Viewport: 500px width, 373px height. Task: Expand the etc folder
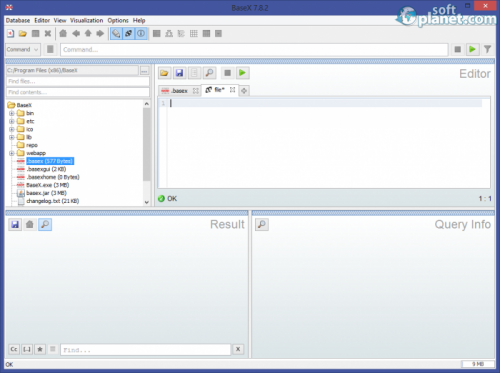click(12, 121)
